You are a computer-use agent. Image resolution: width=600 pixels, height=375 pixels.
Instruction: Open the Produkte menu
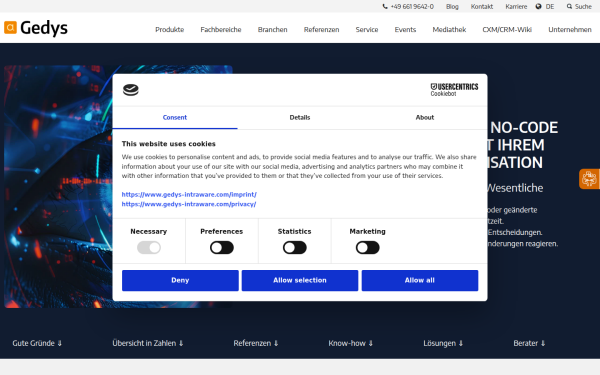point(170,29)
